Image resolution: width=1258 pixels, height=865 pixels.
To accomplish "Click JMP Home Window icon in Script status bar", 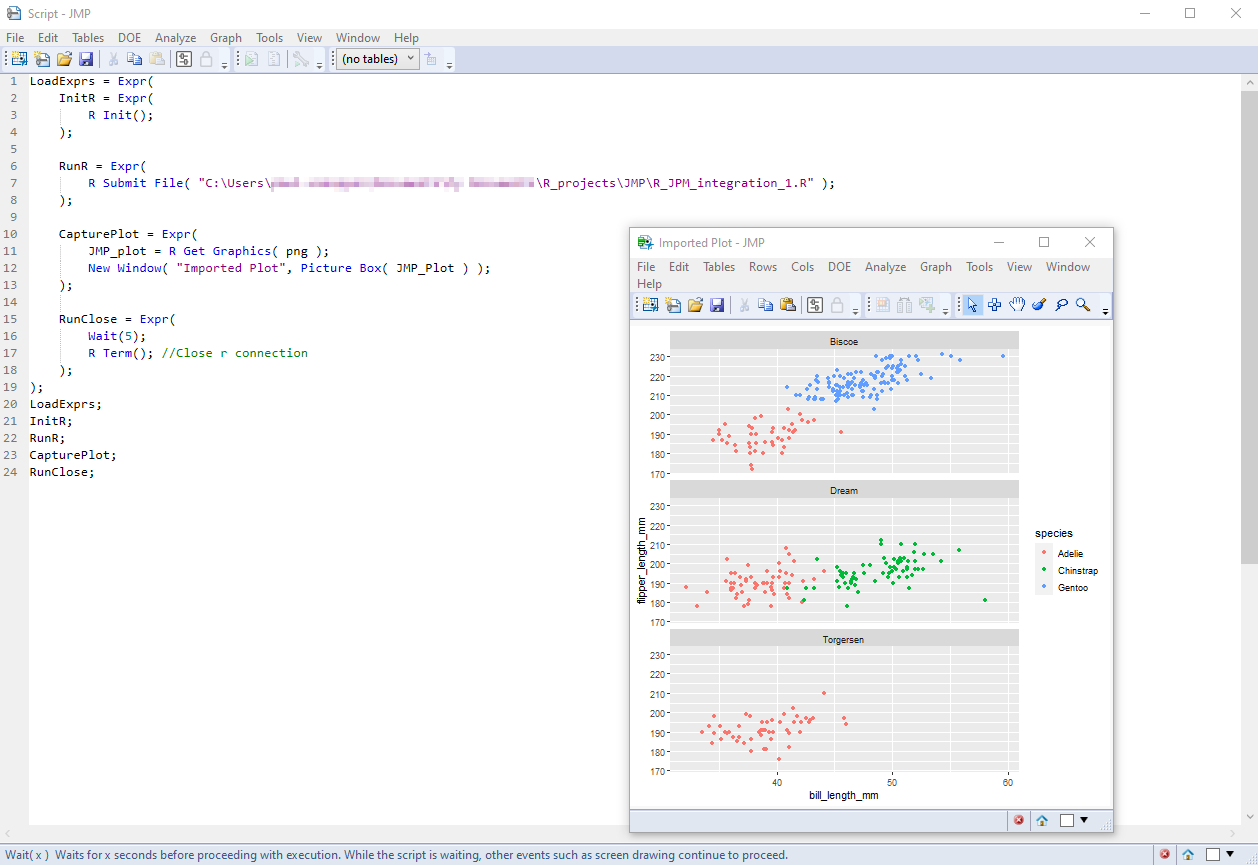I will click(1188, 855).
